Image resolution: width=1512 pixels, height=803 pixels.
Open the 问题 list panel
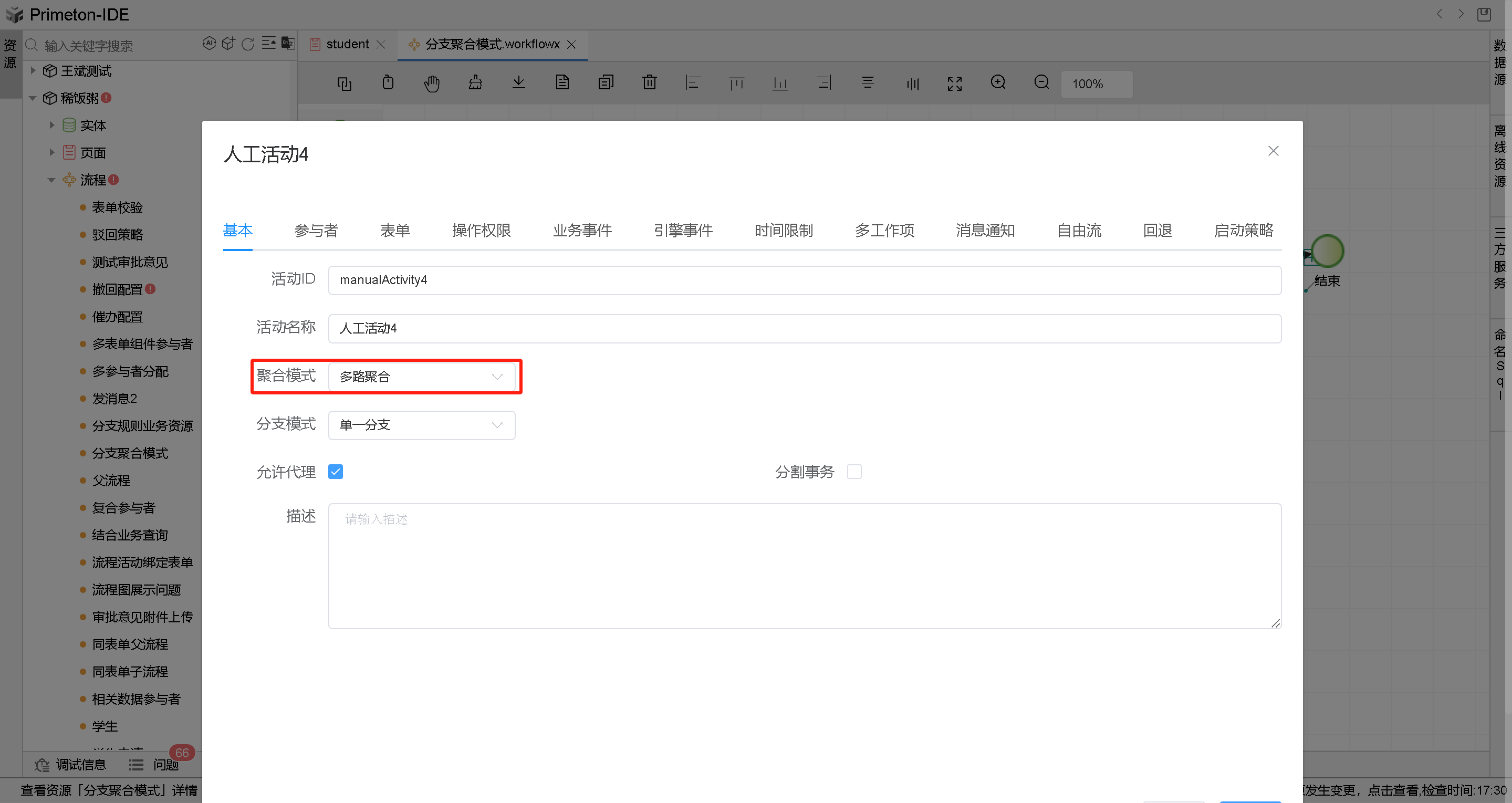[x=154, y=765]
